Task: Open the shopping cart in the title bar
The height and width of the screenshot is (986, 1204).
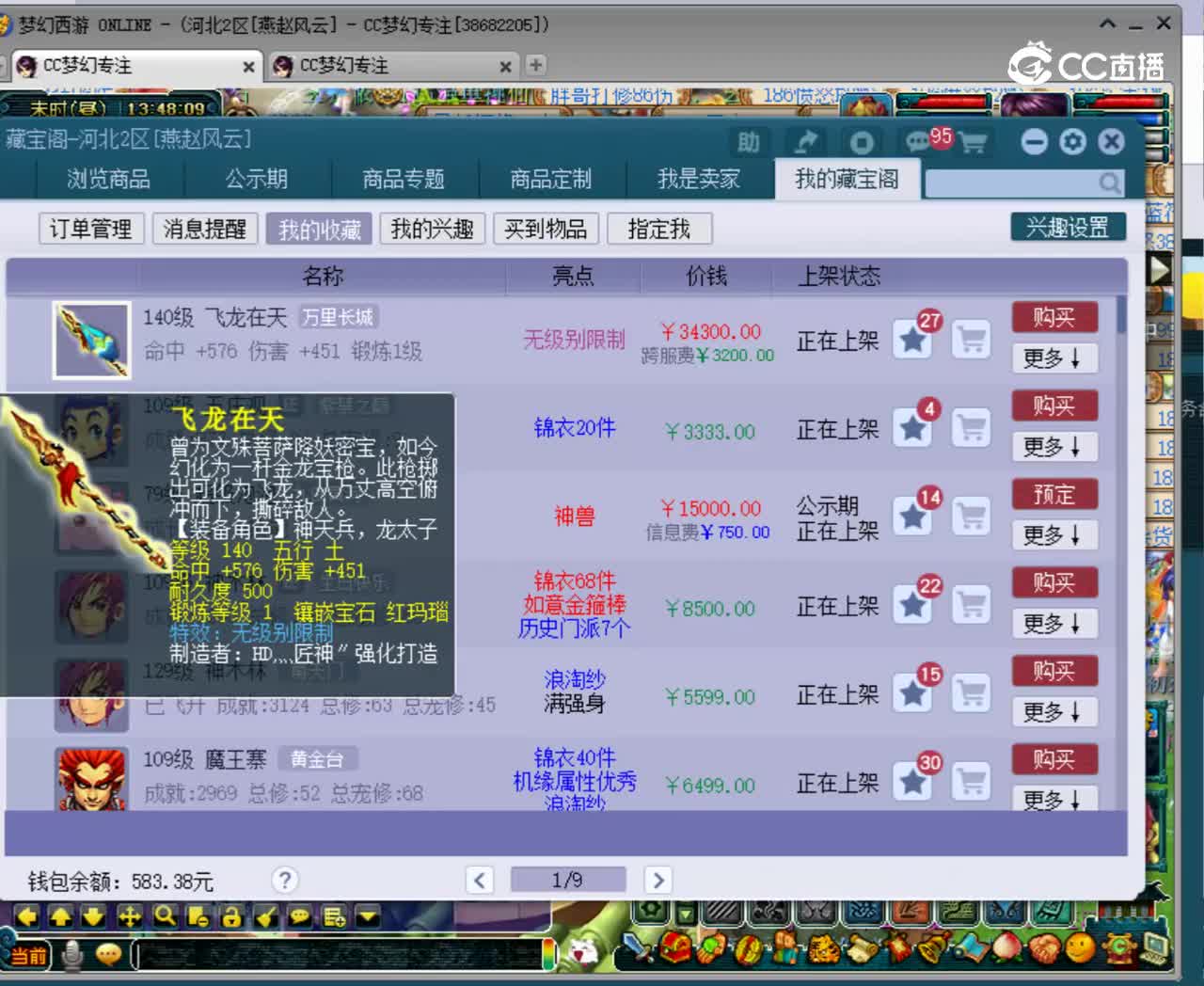Action: point(973,142)
